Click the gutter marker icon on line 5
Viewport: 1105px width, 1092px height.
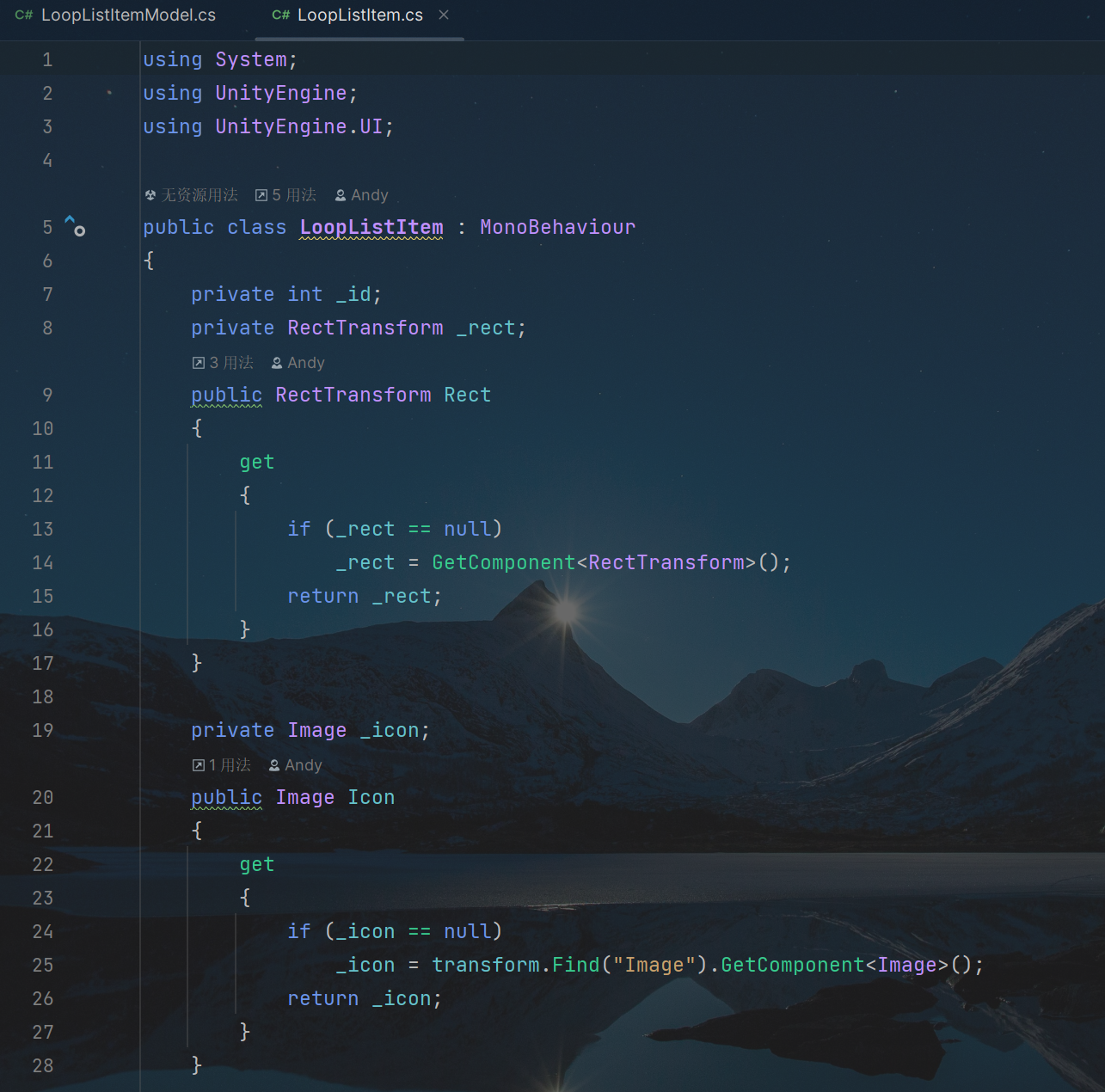pyautogui.click(x=75, y=226)
